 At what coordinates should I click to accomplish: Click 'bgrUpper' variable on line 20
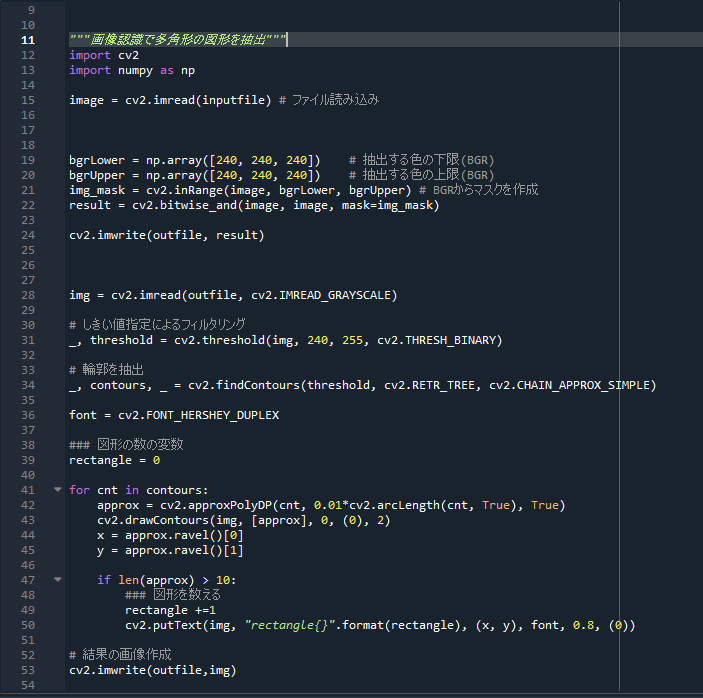[97, 175]
